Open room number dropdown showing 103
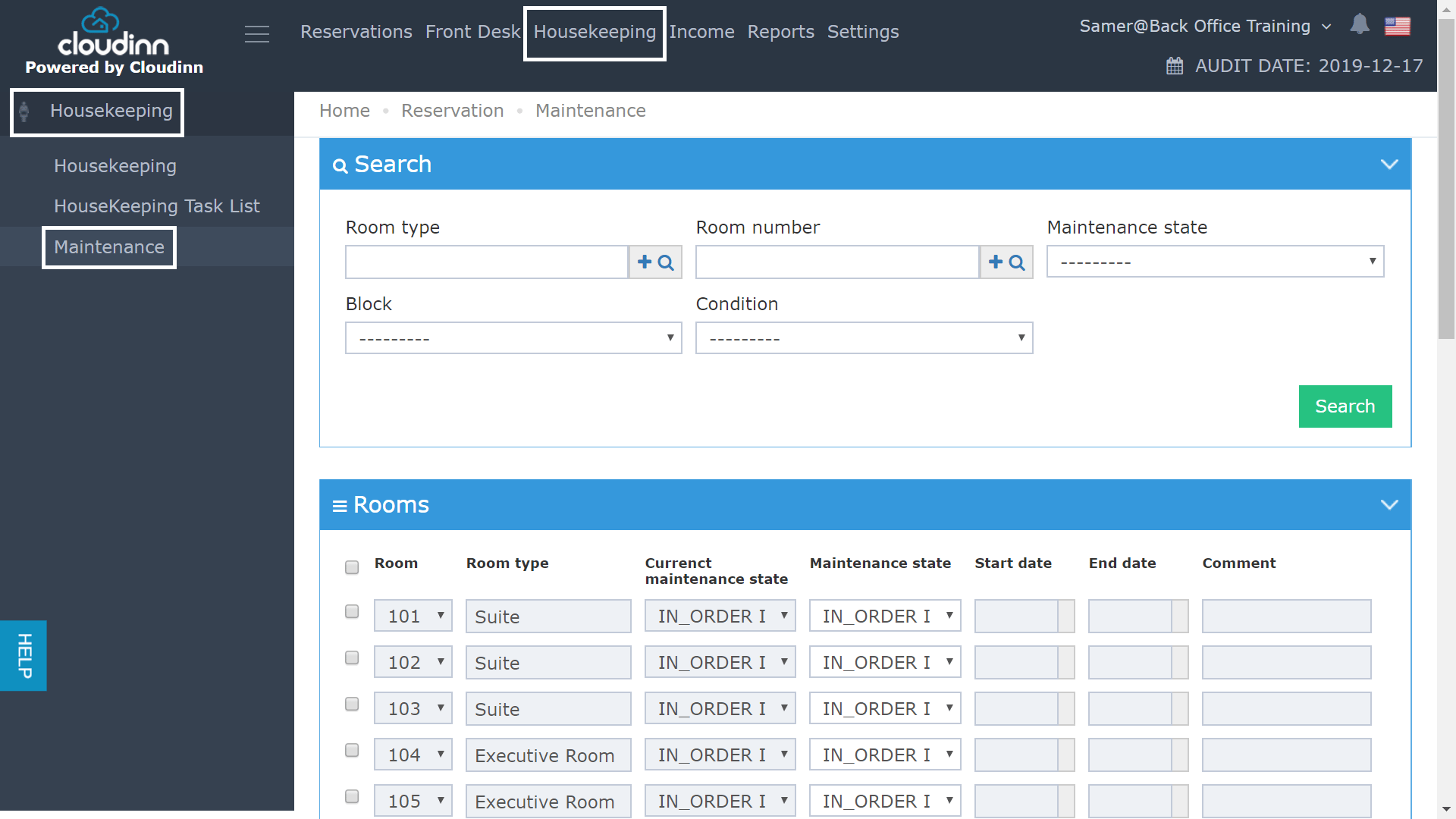This screenshot has height=819, width=1456. tap(413, 708)
